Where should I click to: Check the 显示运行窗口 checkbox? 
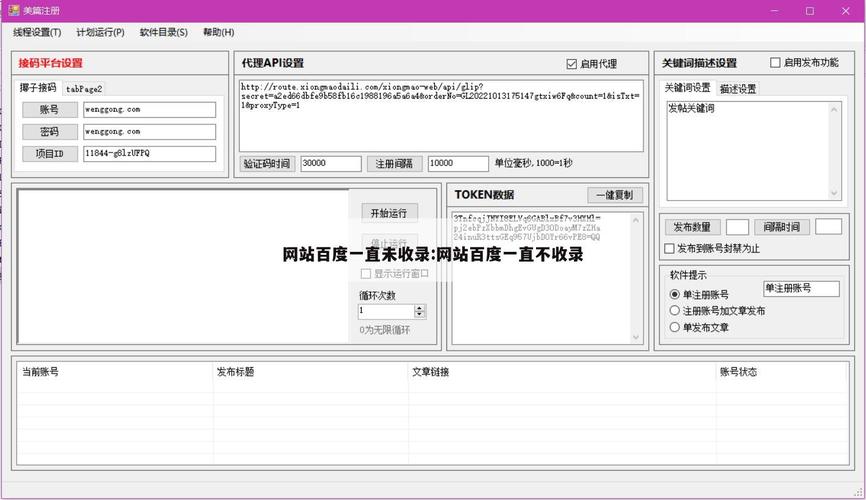(x=365, y=273)
